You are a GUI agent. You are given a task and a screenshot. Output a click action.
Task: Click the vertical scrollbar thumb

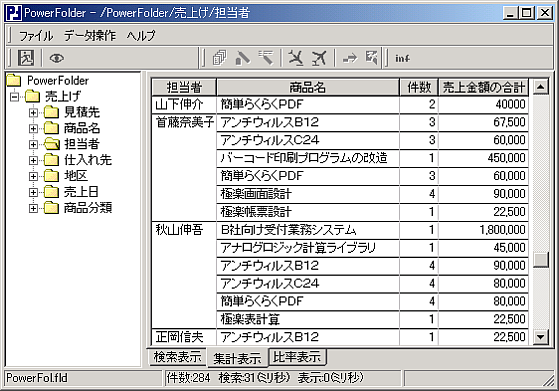(540, 260)
